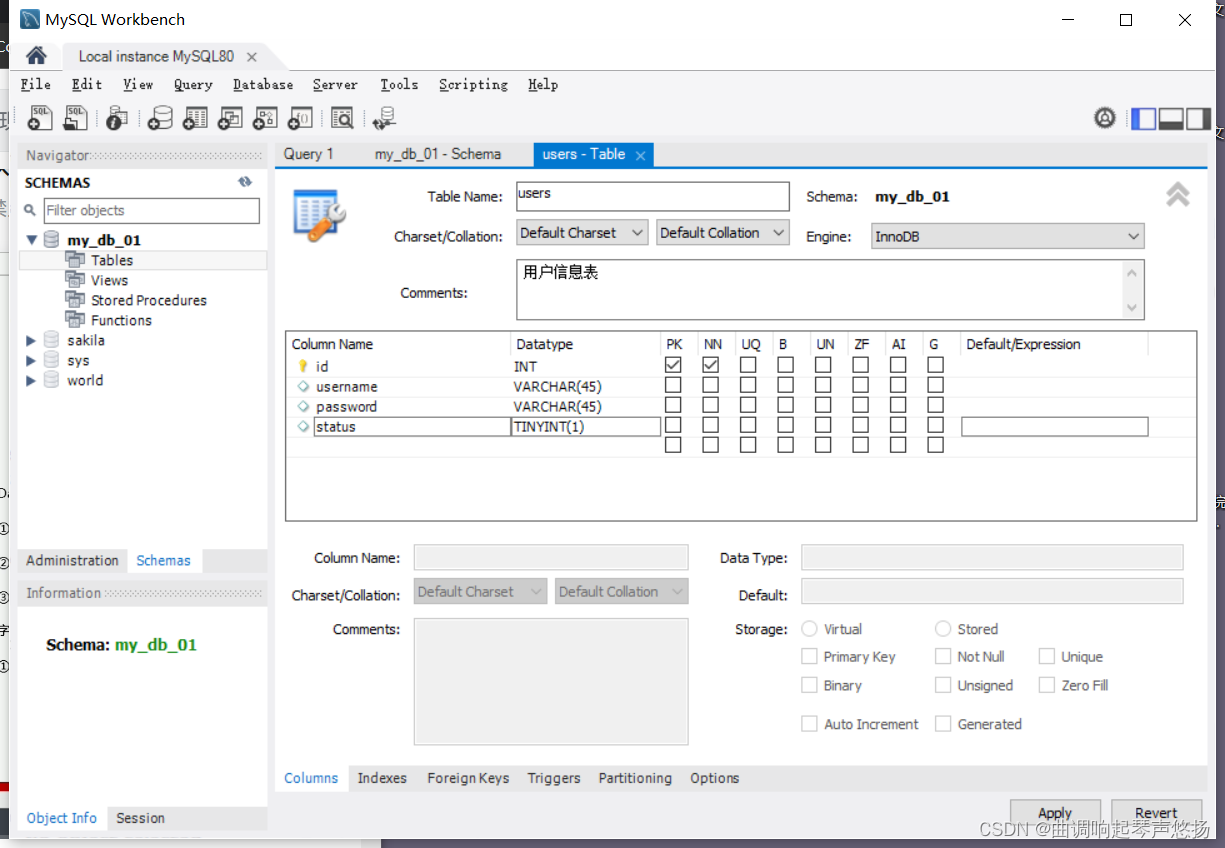
Task: Open the Indexes tab
Action: point(382,778)
